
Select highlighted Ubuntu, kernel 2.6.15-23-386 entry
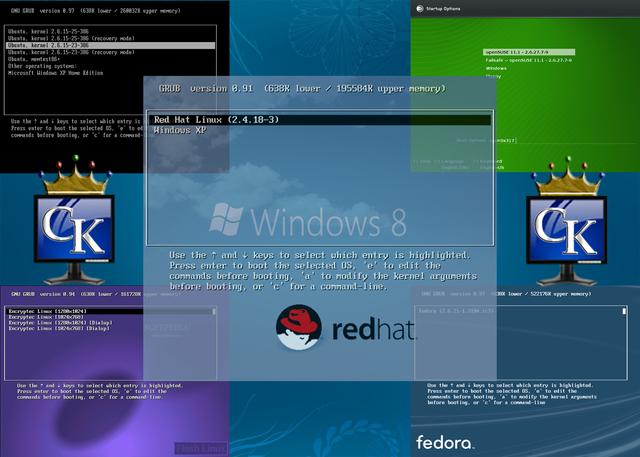111,45
